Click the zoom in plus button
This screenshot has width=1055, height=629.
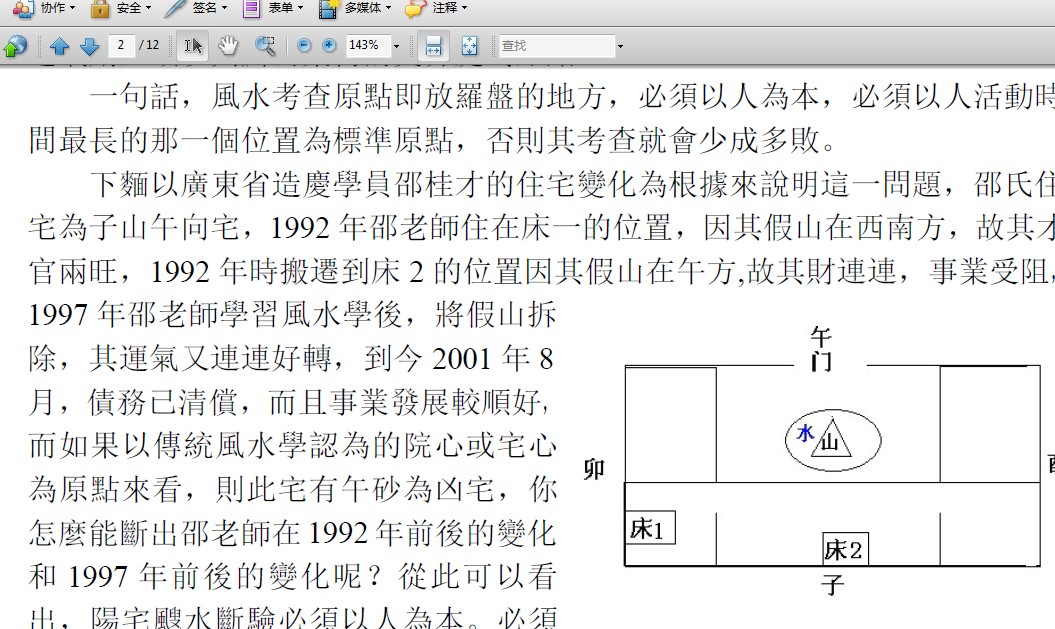[329, 46]
